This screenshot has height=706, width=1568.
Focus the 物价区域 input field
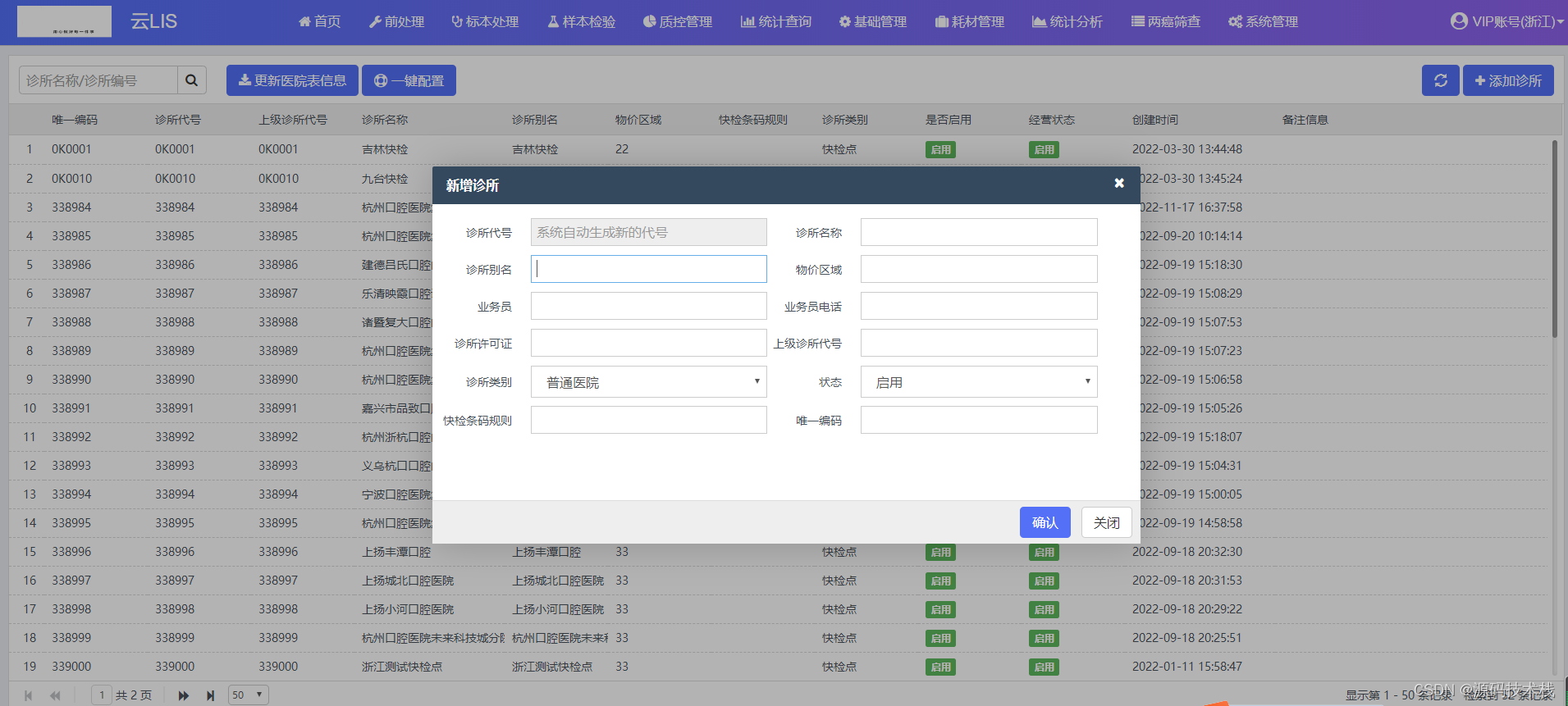979,269
